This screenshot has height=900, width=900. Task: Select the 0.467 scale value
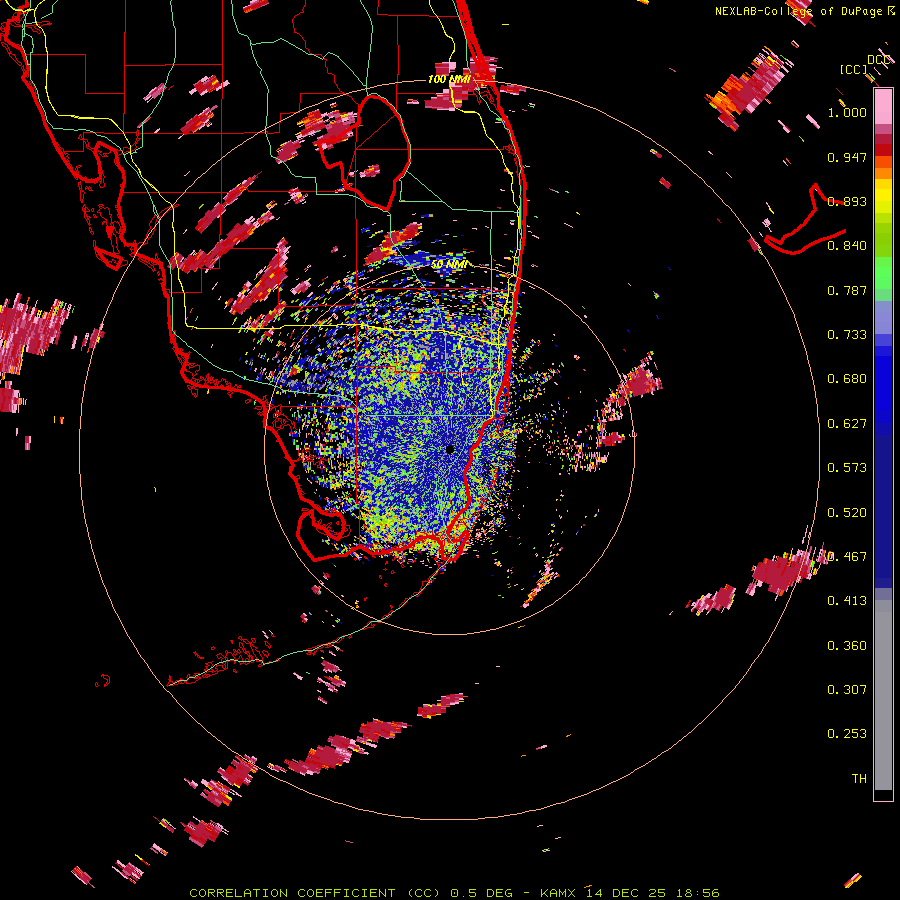847,557
